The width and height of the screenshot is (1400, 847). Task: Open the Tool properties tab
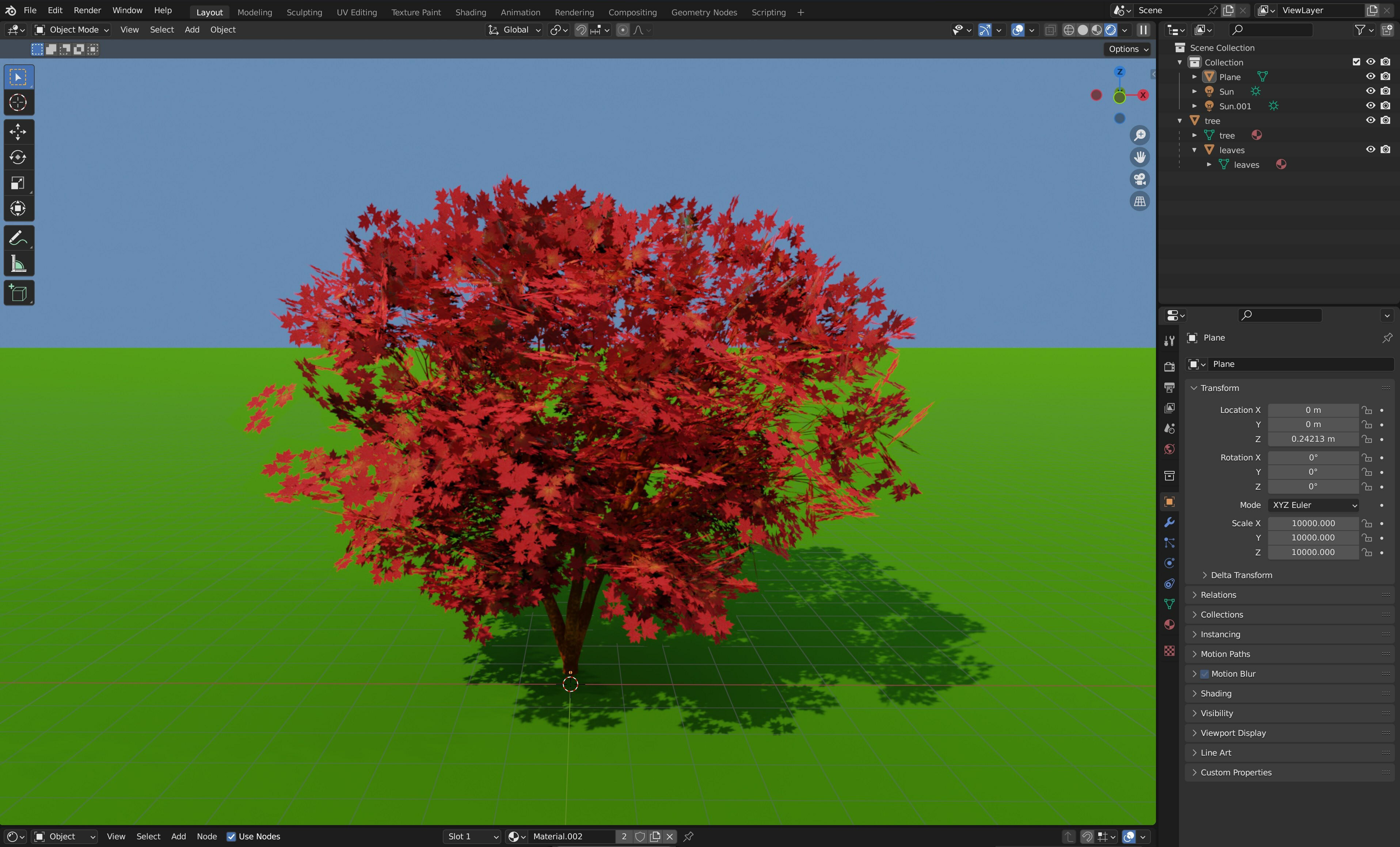click(x=1169, y=341)
